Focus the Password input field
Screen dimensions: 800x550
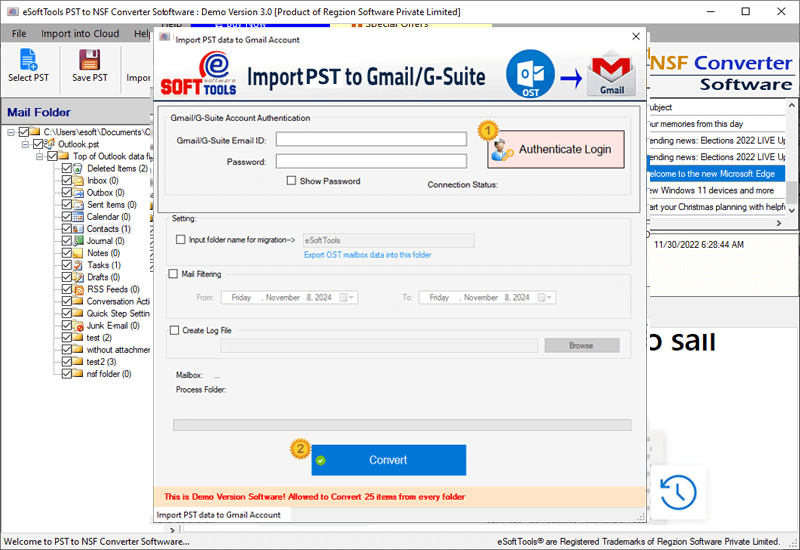(371, 161)
